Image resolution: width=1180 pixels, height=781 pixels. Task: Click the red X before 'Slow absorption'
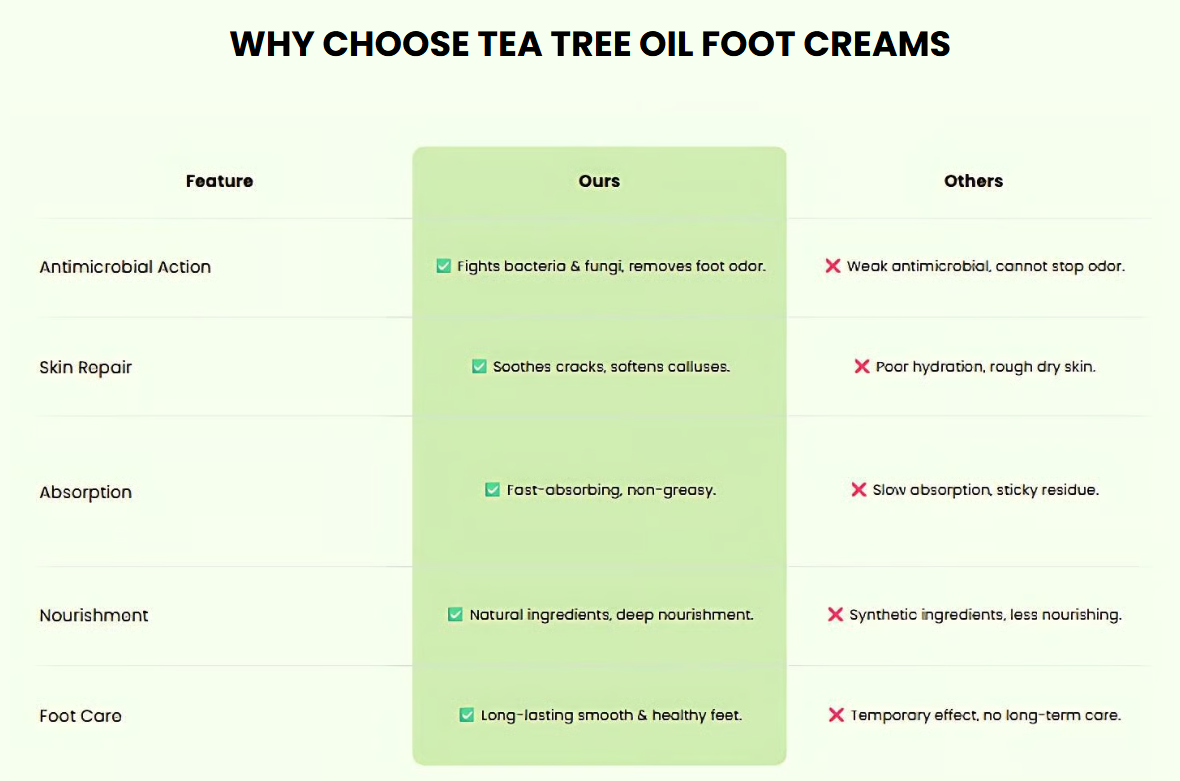tap(859, 490)
